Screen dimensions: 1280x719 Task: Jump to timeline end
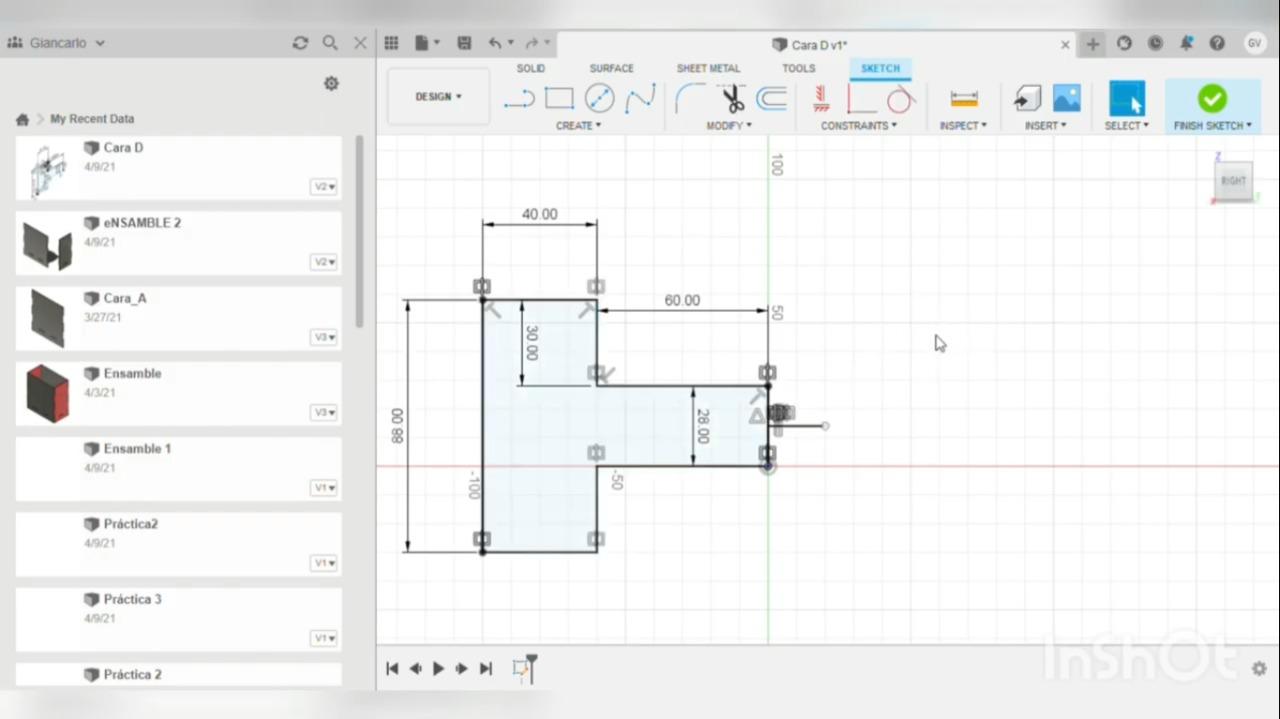pyautogui.click(x=485, y=669)
